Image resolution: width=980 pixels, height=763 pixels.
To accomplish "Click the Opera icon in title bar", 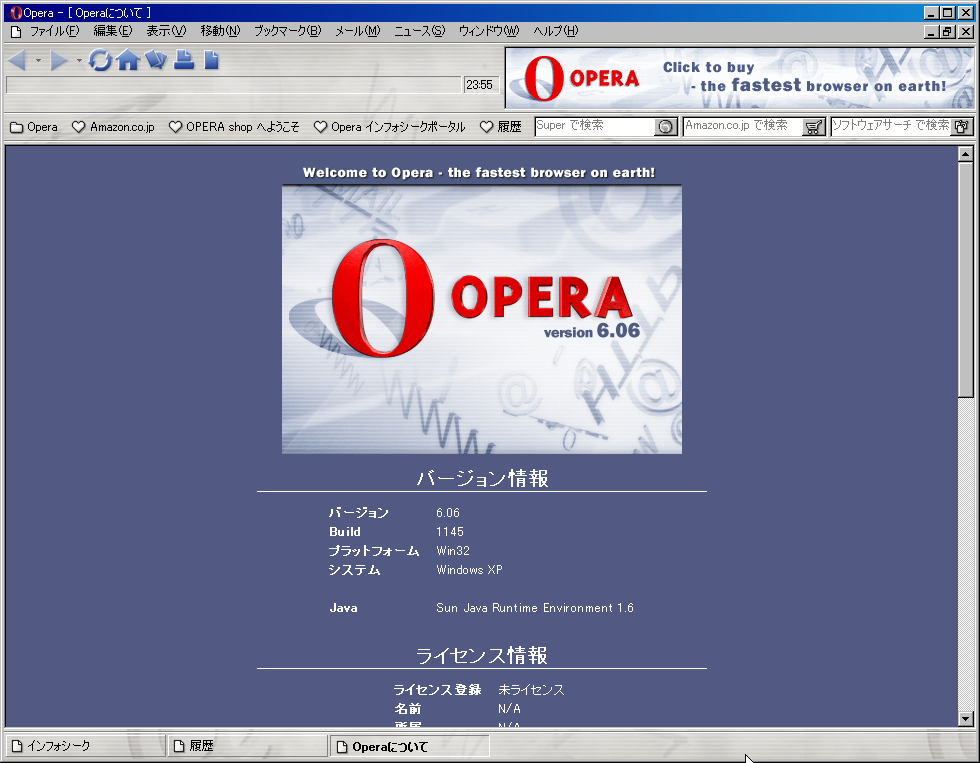I will pos(16,12).
